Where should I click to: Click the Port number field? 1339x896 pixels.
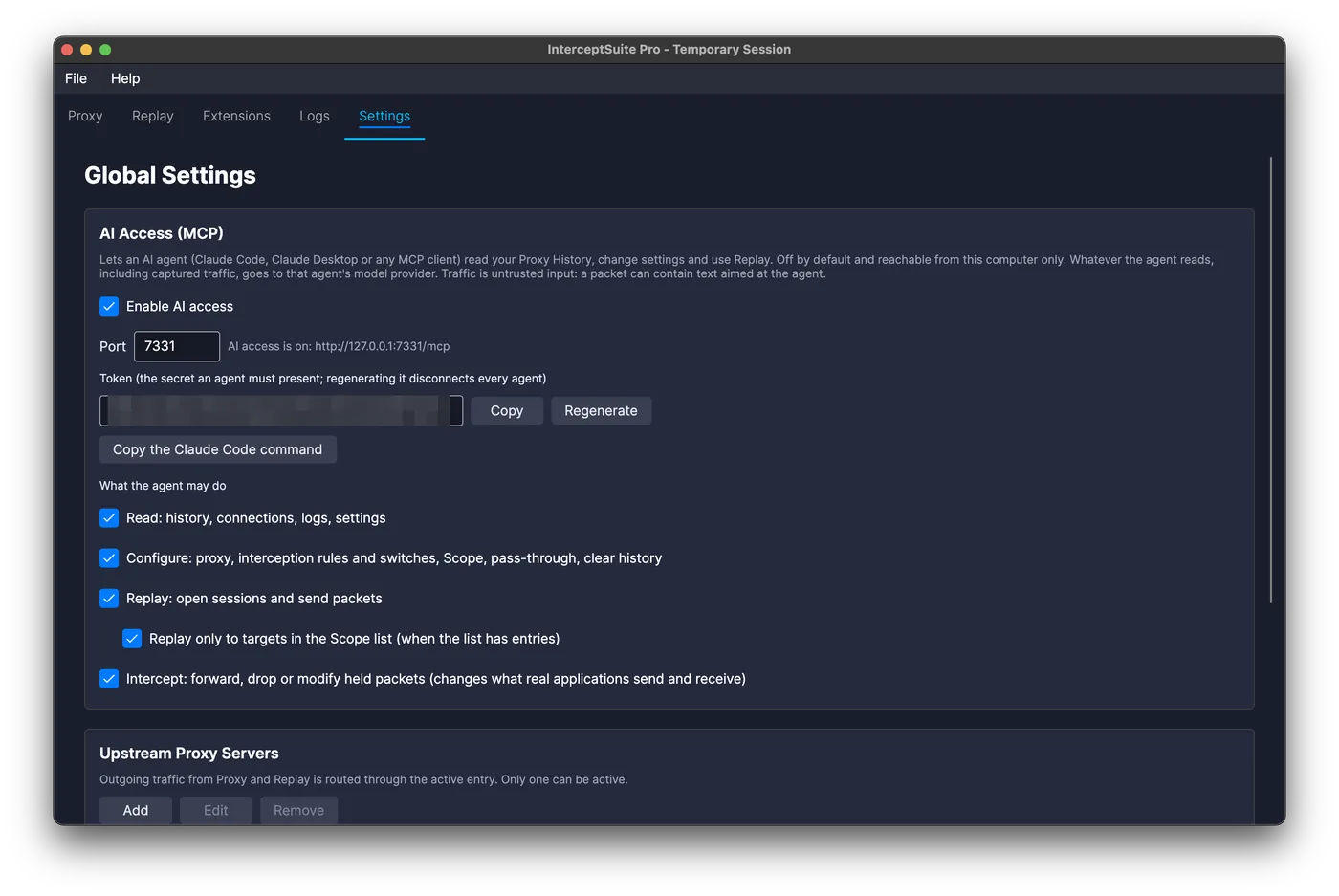[x=177, y=346]
